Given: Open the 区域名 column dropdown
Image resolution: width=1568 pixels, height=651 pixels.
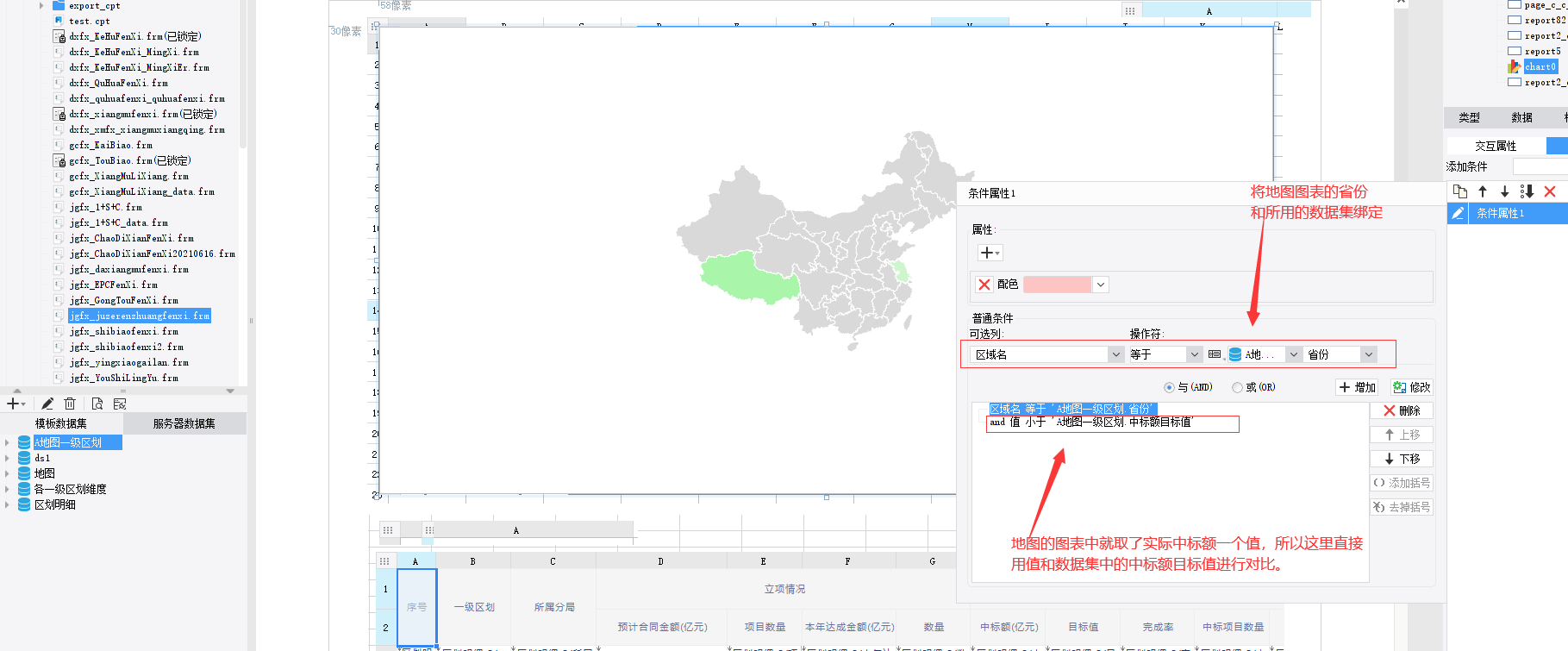Looking at the screenshot, I should pos(1115,354).
